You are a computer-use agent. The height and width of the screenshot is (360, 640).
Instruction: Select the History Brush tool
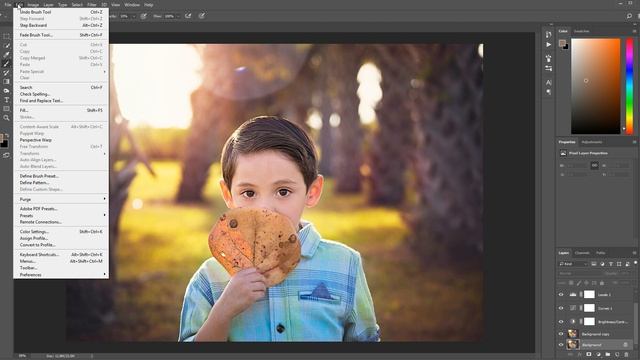pyautogui.click(x=6, y=73)
